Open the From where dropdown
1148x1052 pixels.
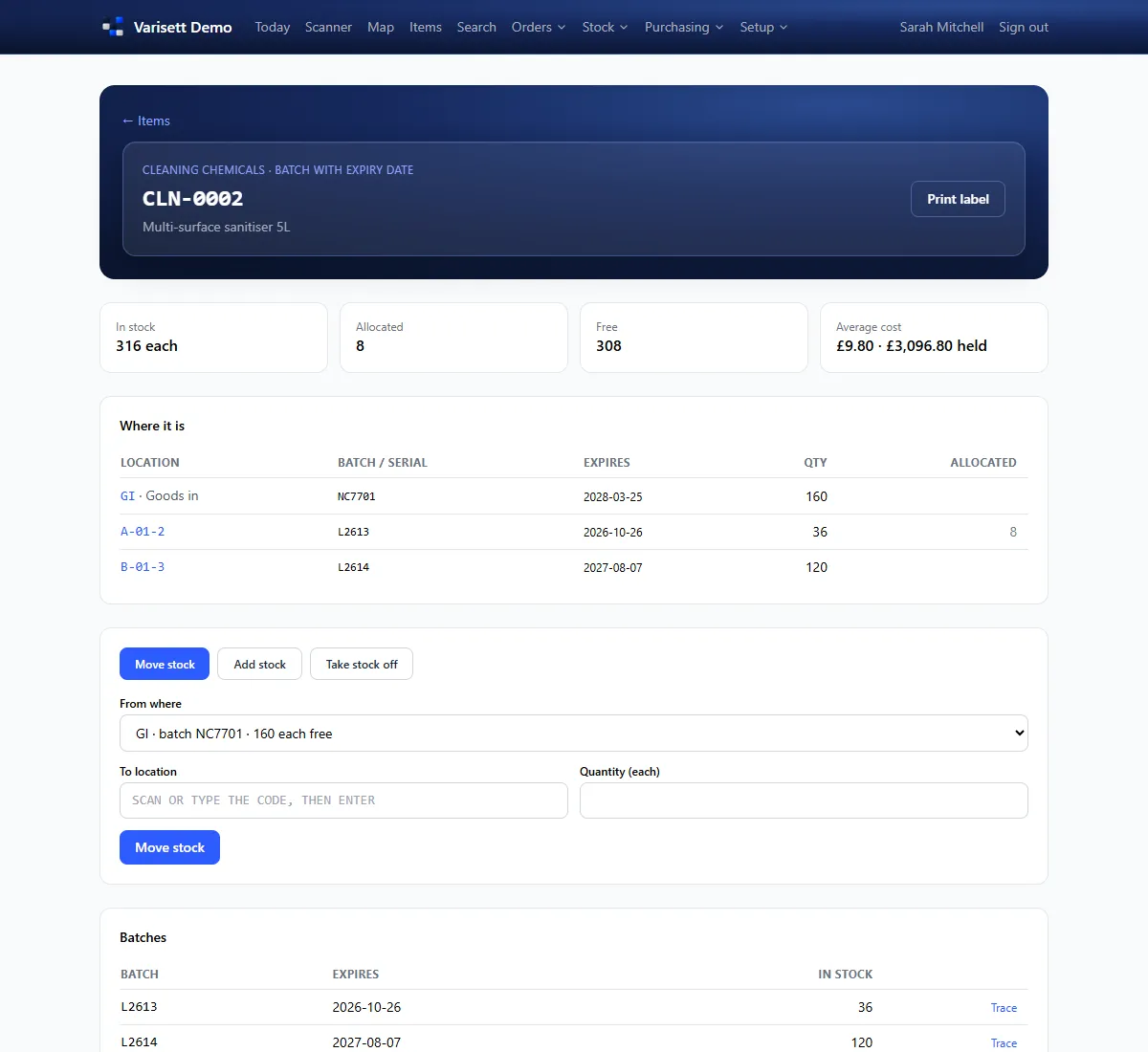pos(574,734)
